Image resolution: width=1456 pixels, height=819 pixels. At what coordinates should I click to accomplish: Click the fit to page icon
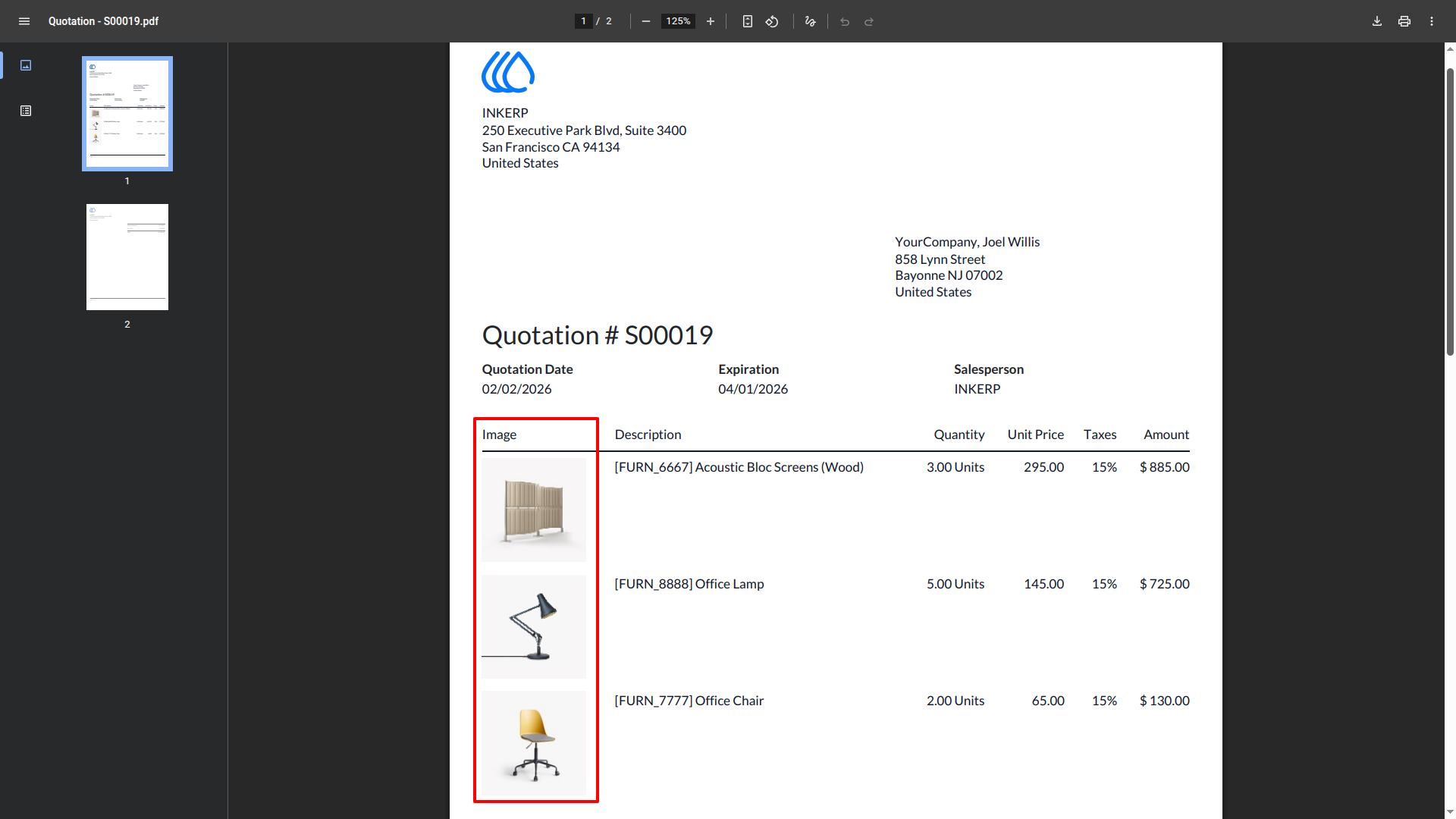coord(748,21)
